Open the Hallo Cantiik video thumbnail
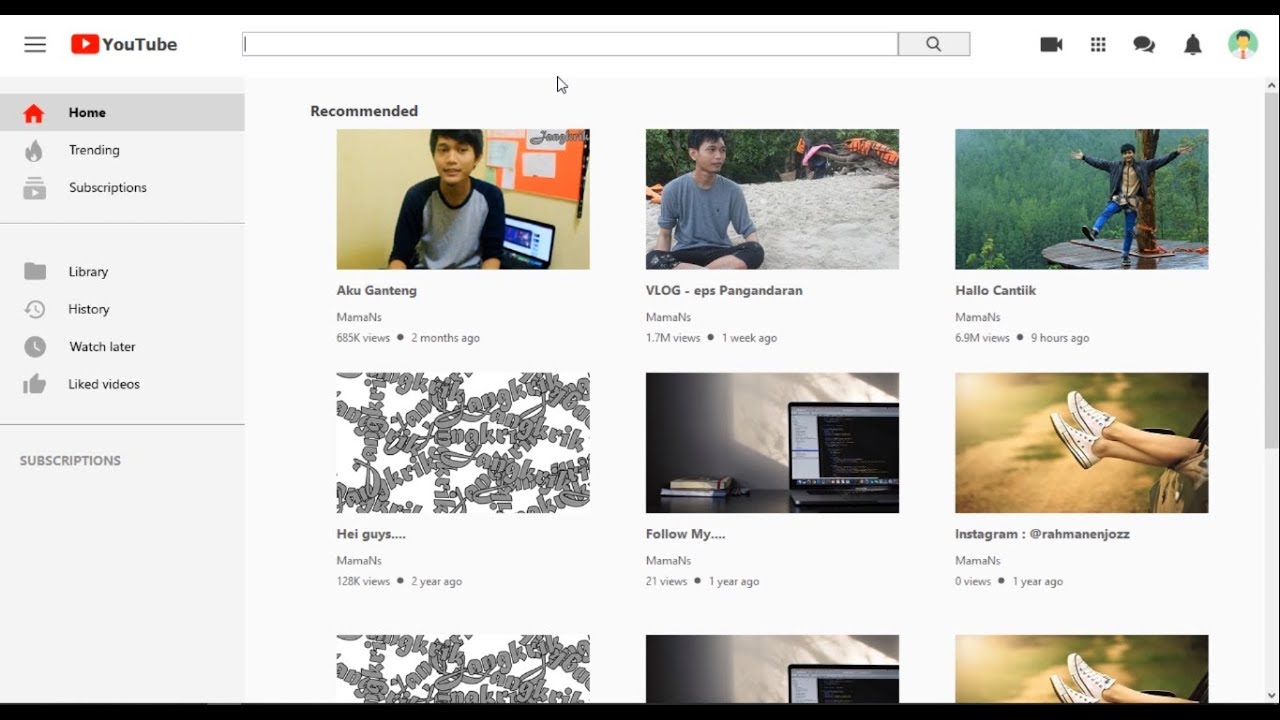The width and height of the screenshot is (1280, 720). coord(1081,199)
